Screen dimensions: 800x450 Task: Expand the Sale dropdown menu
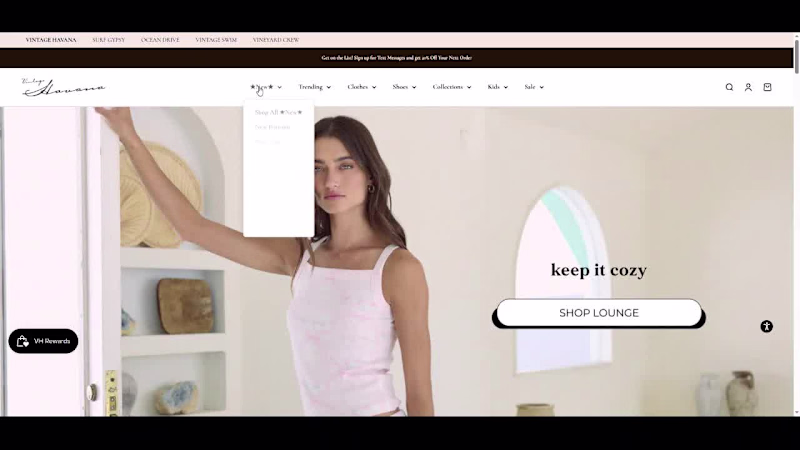point(534,87)
